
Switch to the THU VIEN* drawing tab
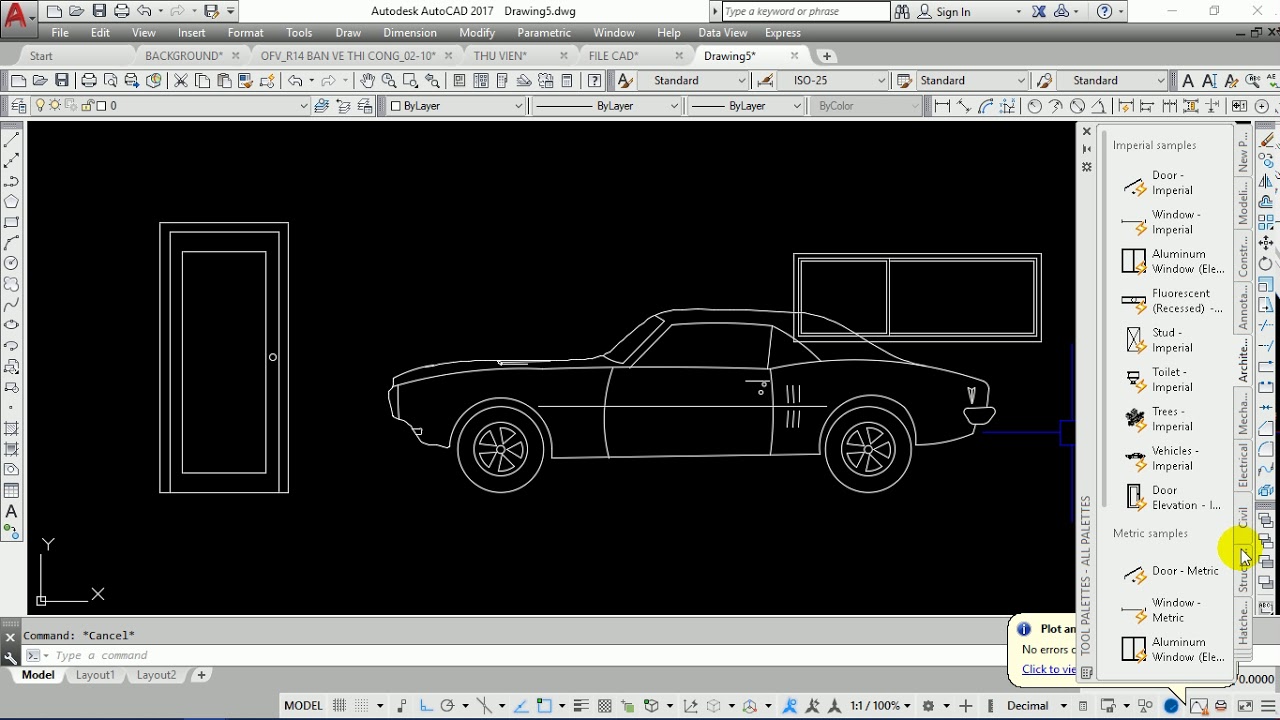tap(500, 56)
